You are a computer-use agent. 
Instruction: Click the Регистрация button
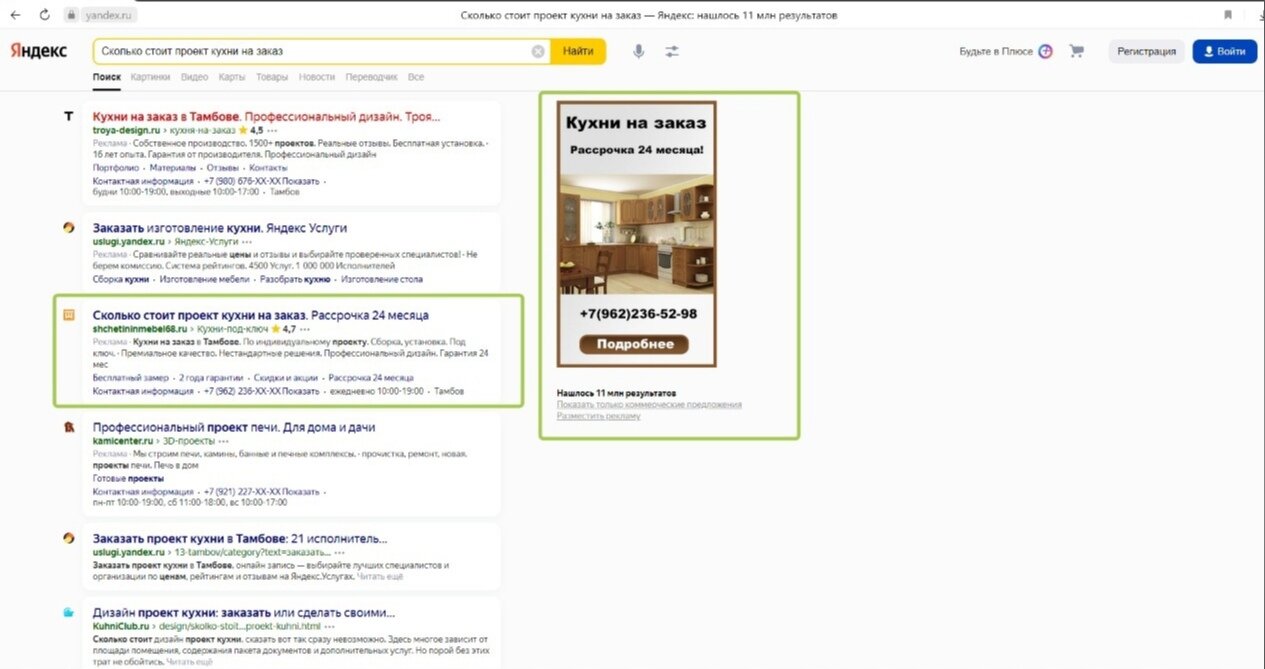point(1146,51)
